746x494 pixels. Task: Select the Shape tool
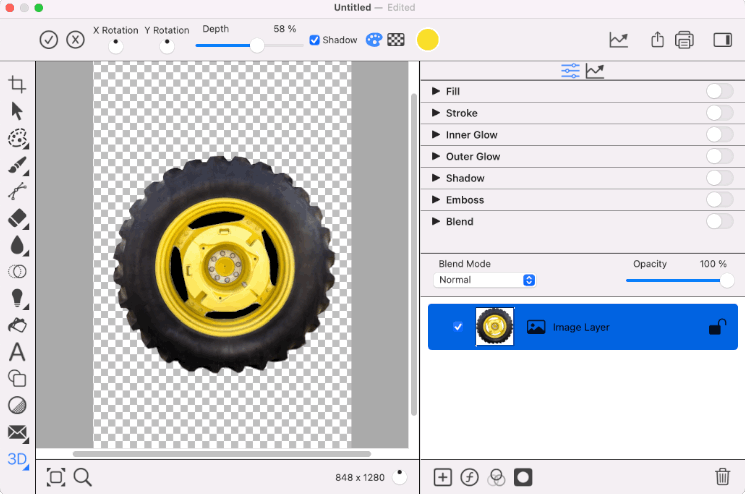coord(17,379)
